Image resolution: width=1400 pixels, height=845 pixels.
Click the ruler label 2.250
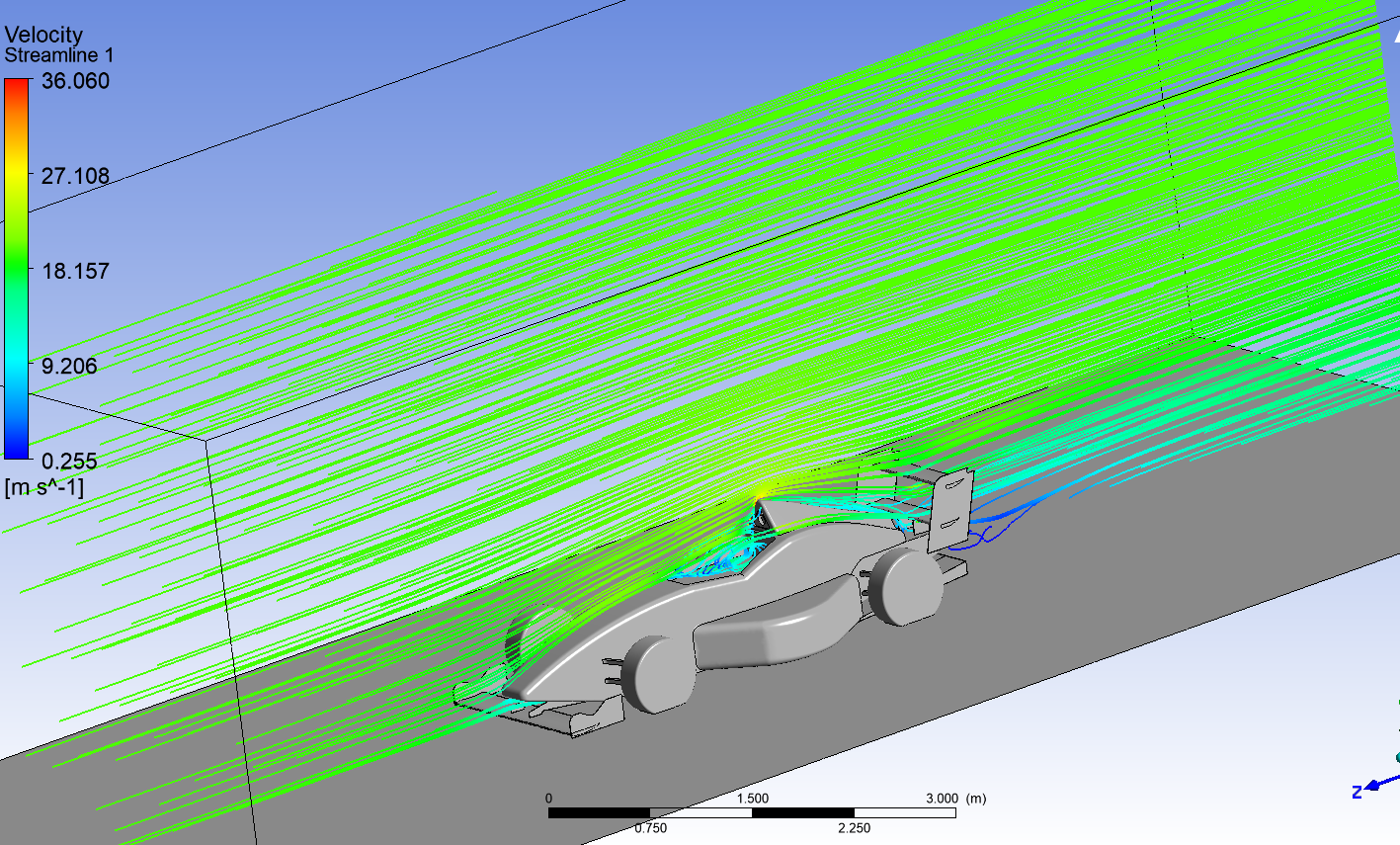[854, 828]
